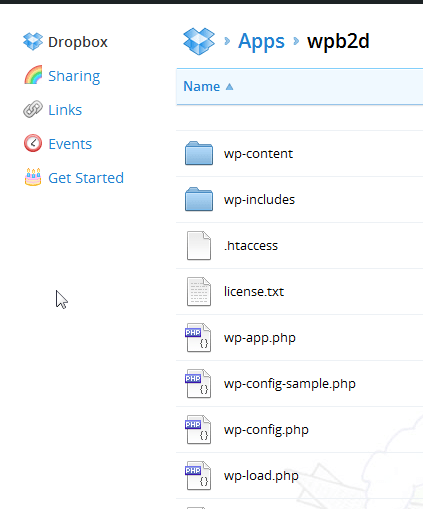
Task: Click the rainbow Sharing icon
Action: pos(33,75)
